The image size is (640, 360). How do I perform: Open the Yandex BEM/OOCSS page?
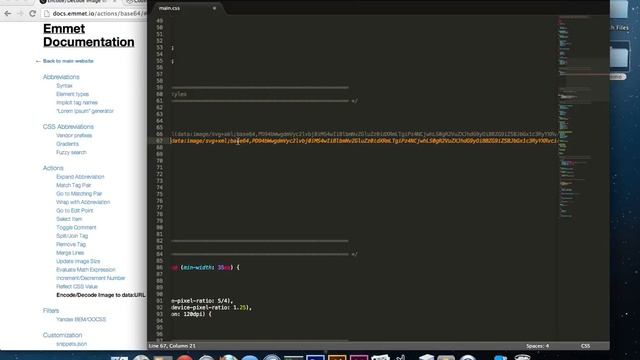tap(81, 320)
